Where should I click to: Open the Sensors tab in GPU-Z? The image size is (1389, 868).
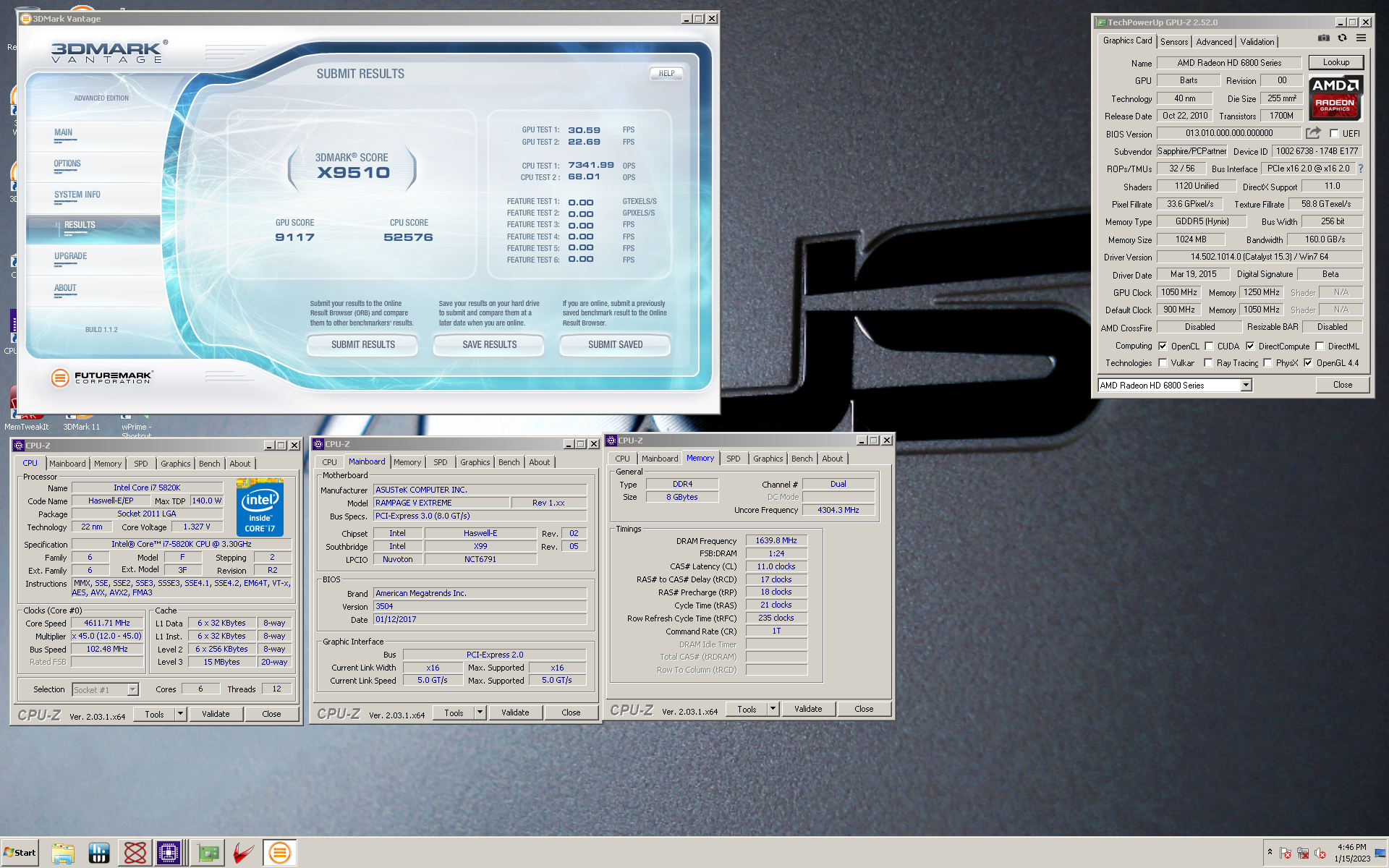pos(1174,42)
